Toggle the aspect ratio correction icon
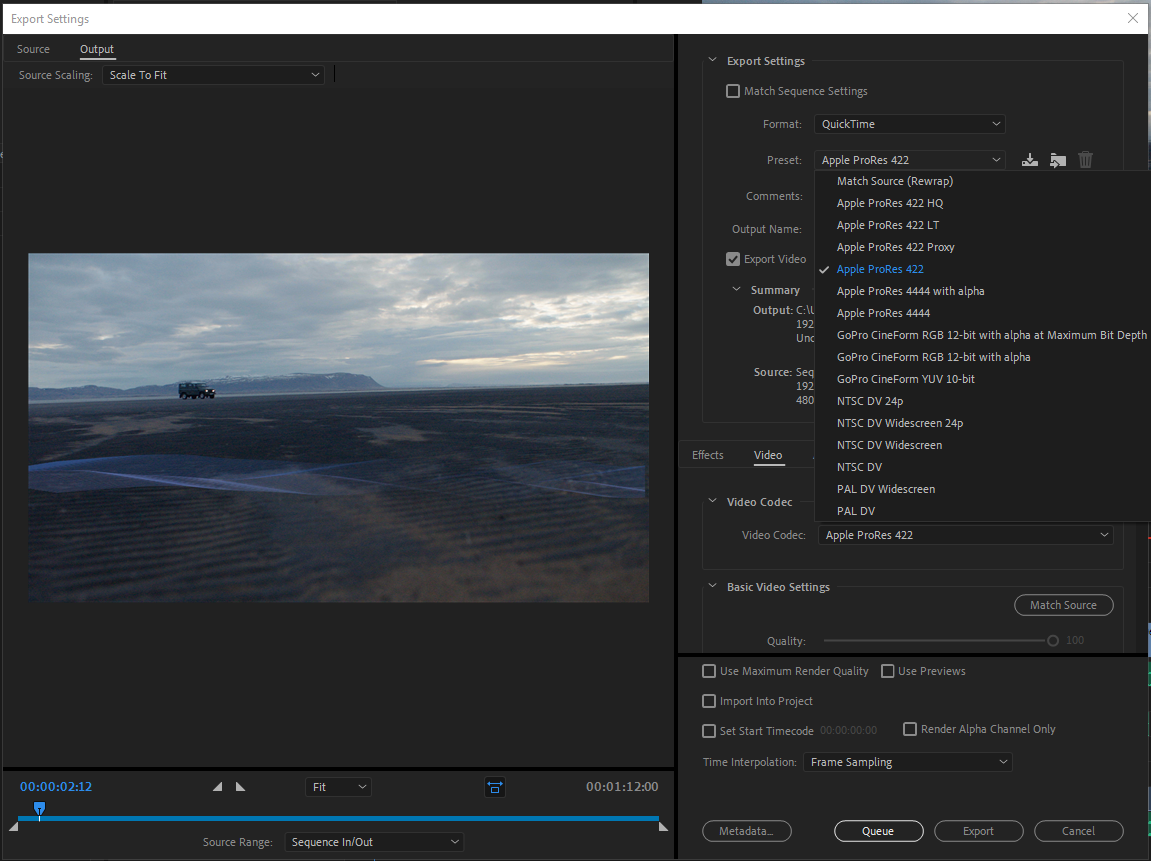Image resolution: width=1151 pixels, height=861 pixels. coord(495,788)
